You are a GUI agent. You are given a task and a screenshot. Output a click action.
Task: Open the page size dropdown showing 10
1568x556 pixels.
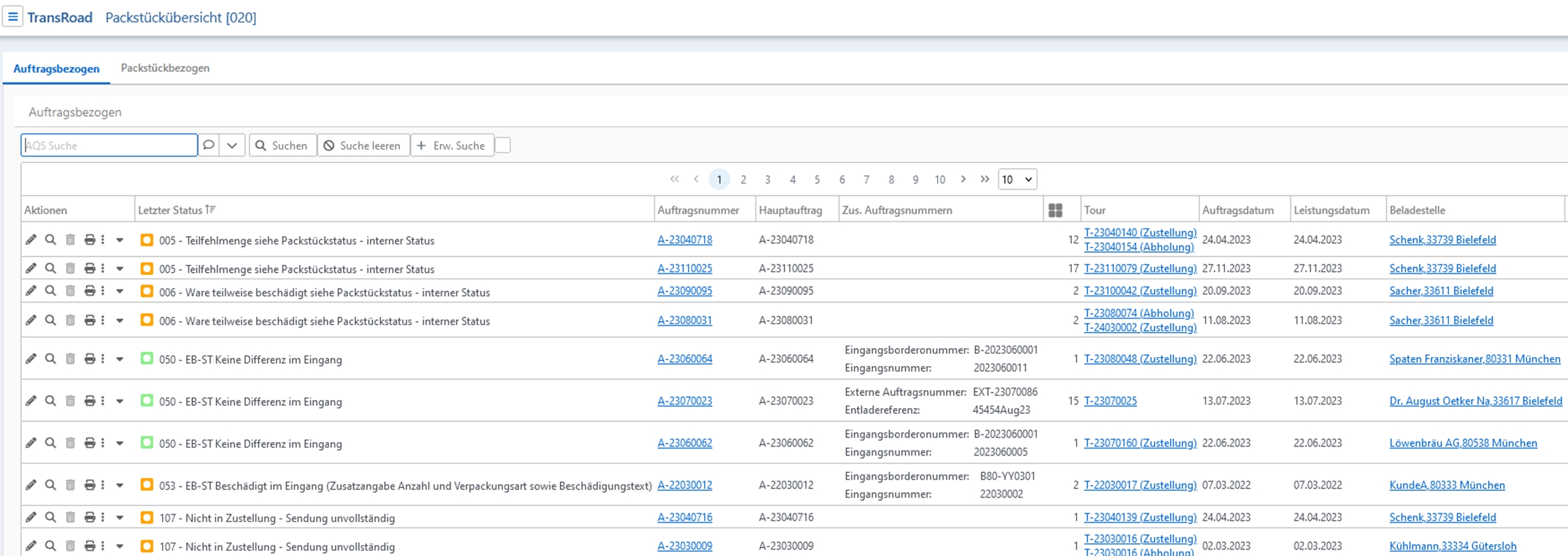coord(1016,179)
